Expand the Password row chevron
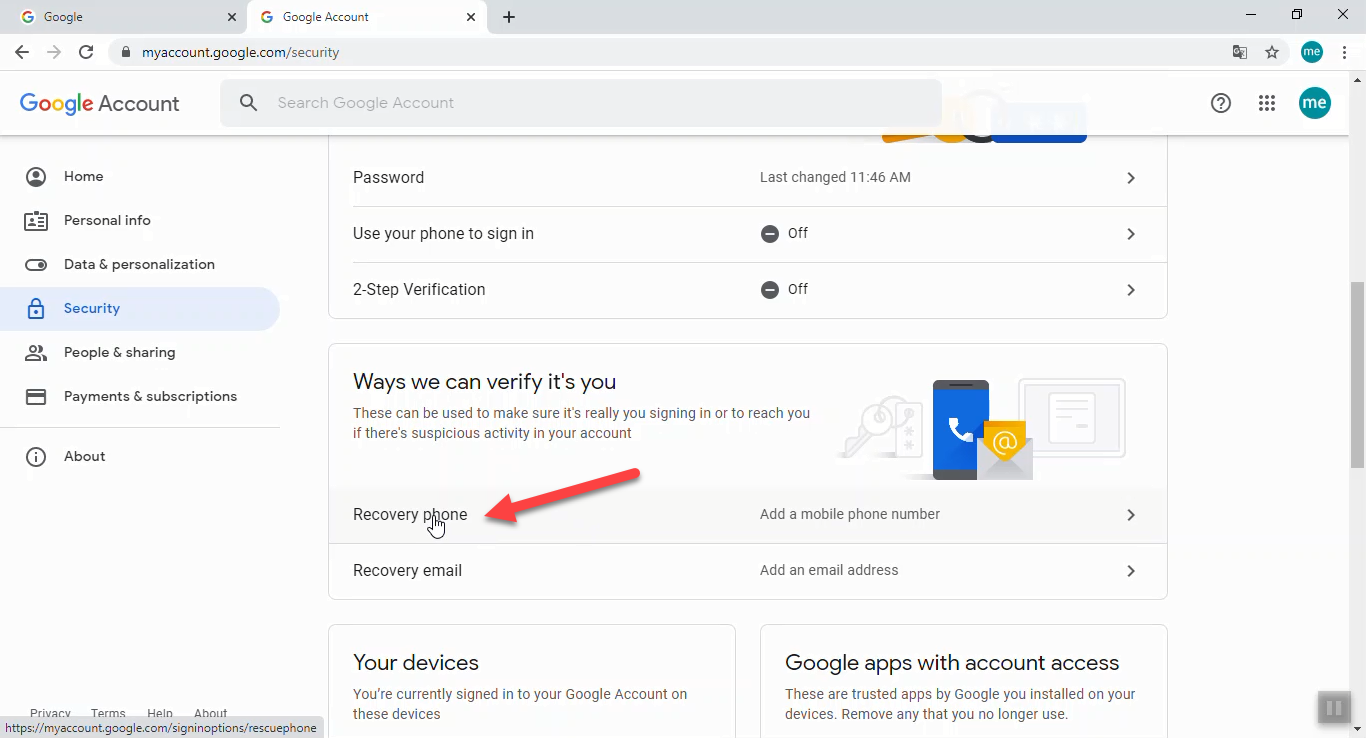The height and width of the screenshot is (738, 1366). pos(1131,177)
